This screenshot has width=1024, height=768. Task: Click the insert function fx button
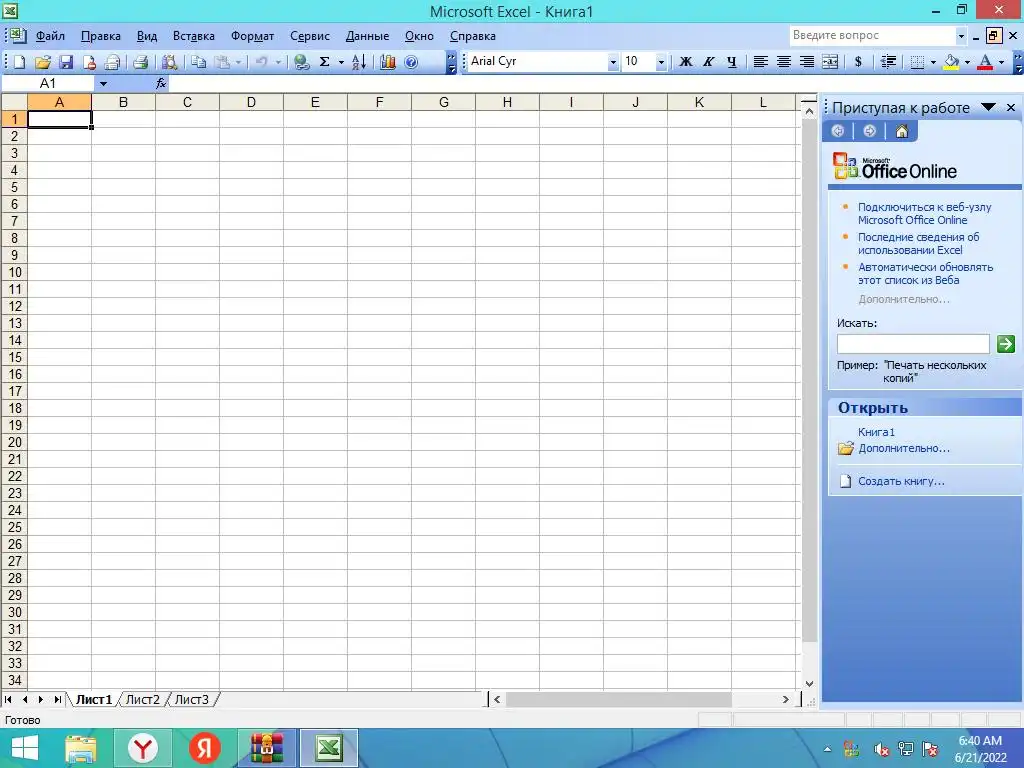161,84
